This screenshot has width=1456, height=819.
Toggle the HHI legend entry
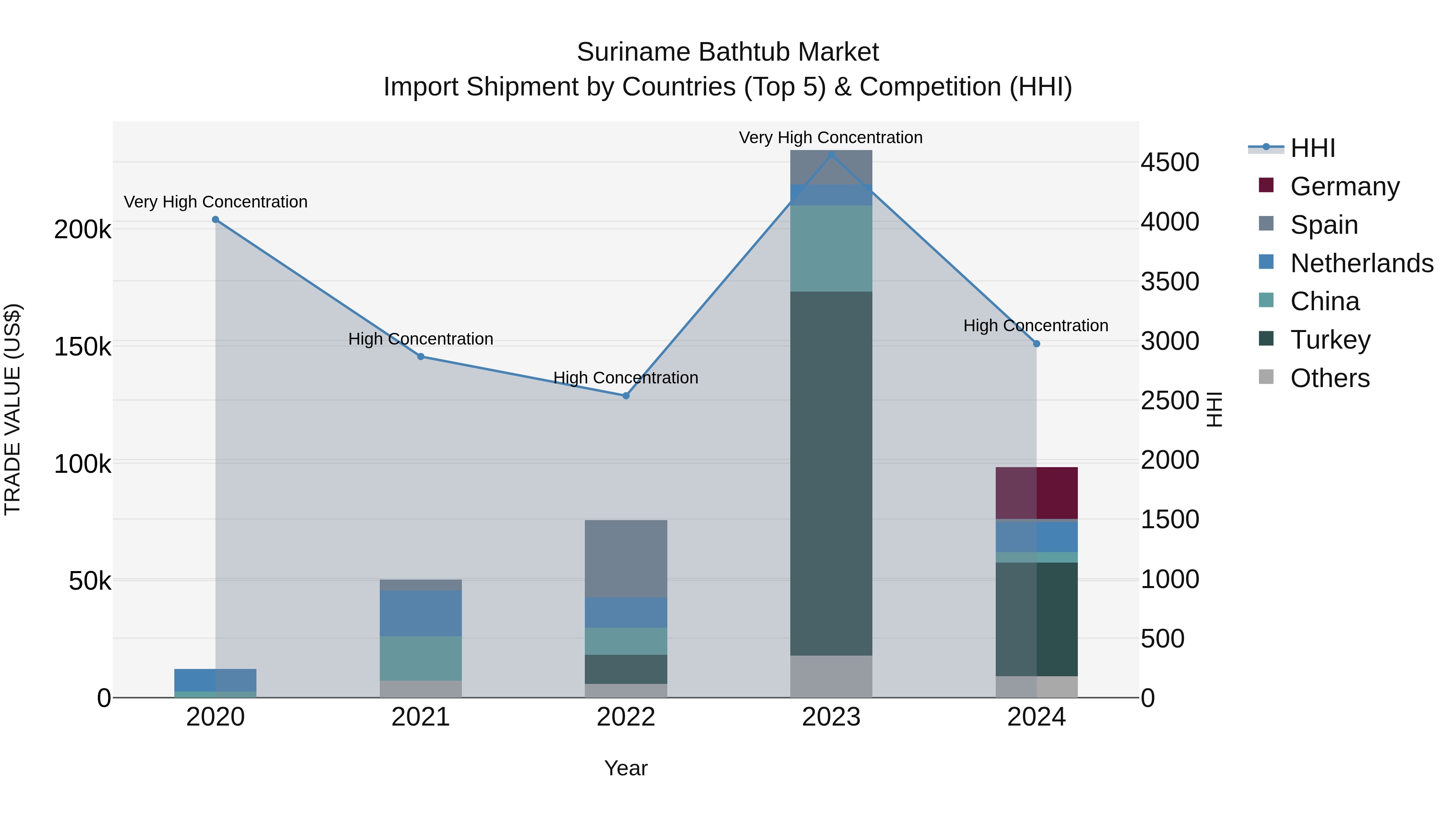(x=1292, y=148)
